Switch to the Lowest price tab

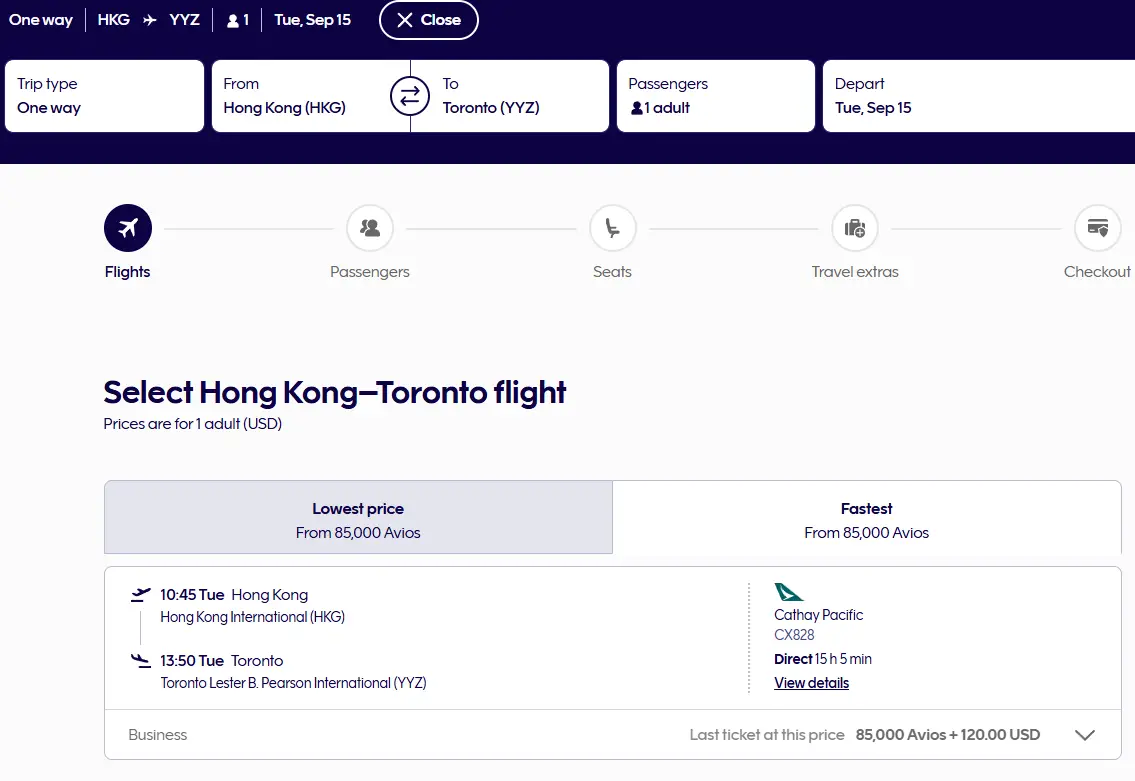[x=358, y=518]
